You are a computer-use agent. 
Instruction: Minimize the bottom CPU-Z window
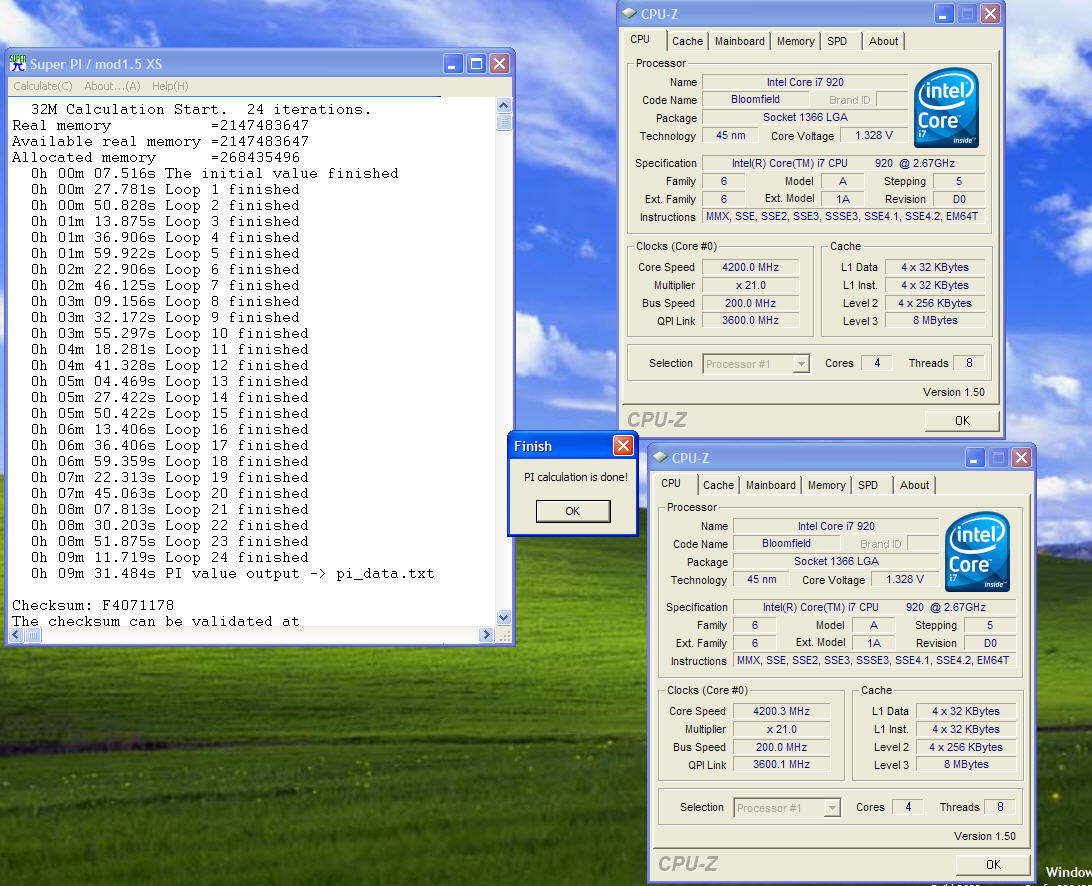975,458
